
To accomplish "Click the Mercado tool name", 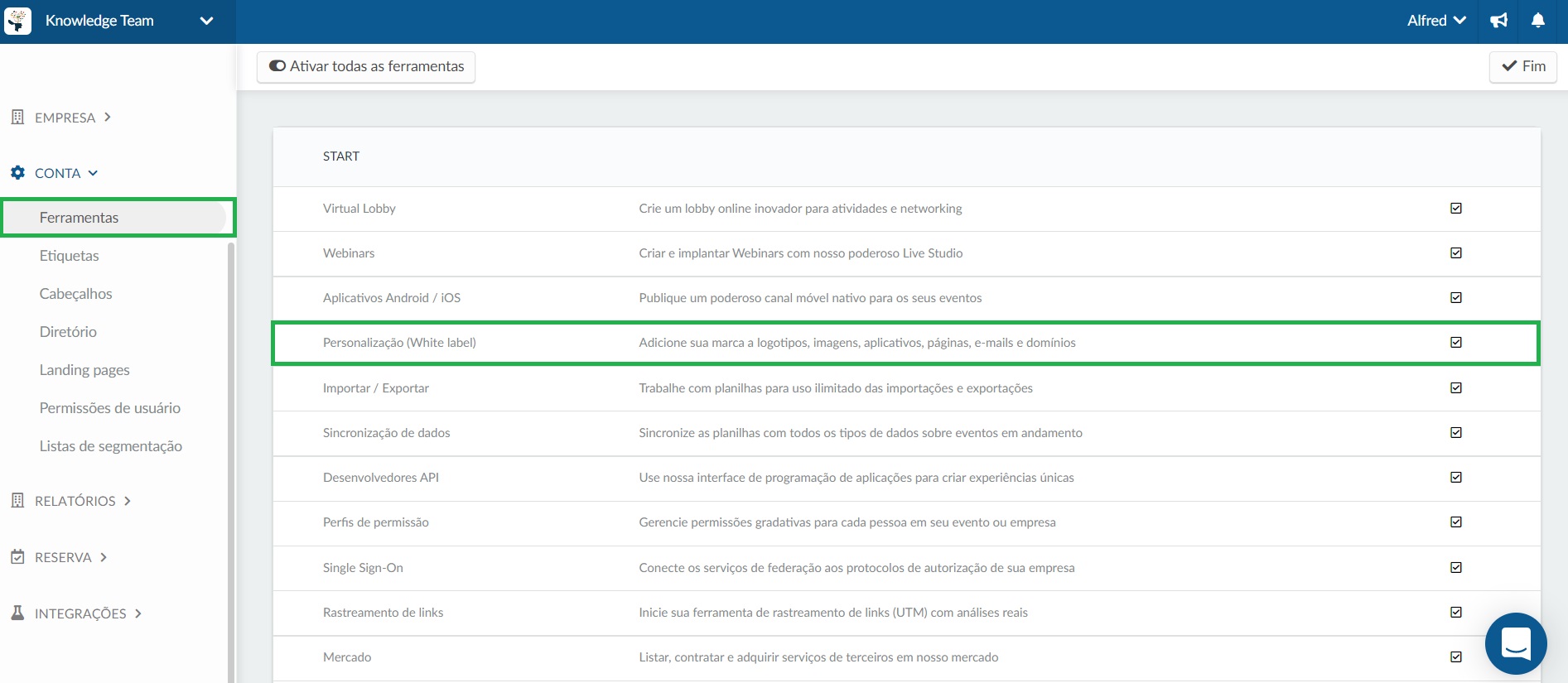I will (x=347, y=657).
